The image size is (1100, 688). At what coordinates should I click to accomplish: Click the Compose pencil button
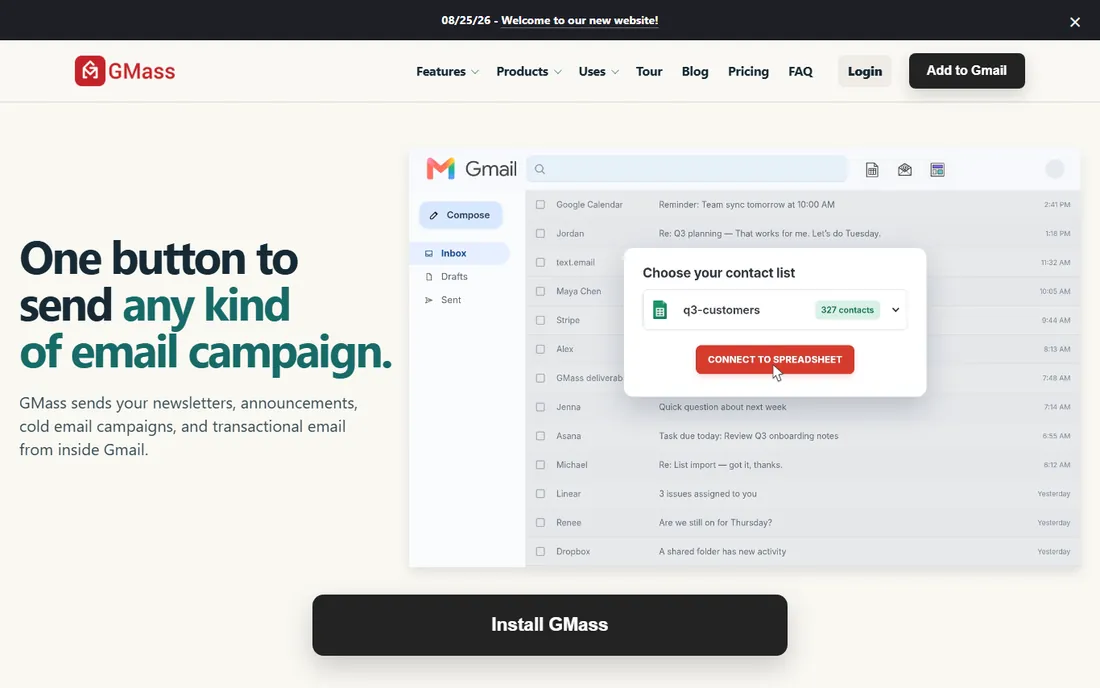pyautogui.click(x=460, y=215)
